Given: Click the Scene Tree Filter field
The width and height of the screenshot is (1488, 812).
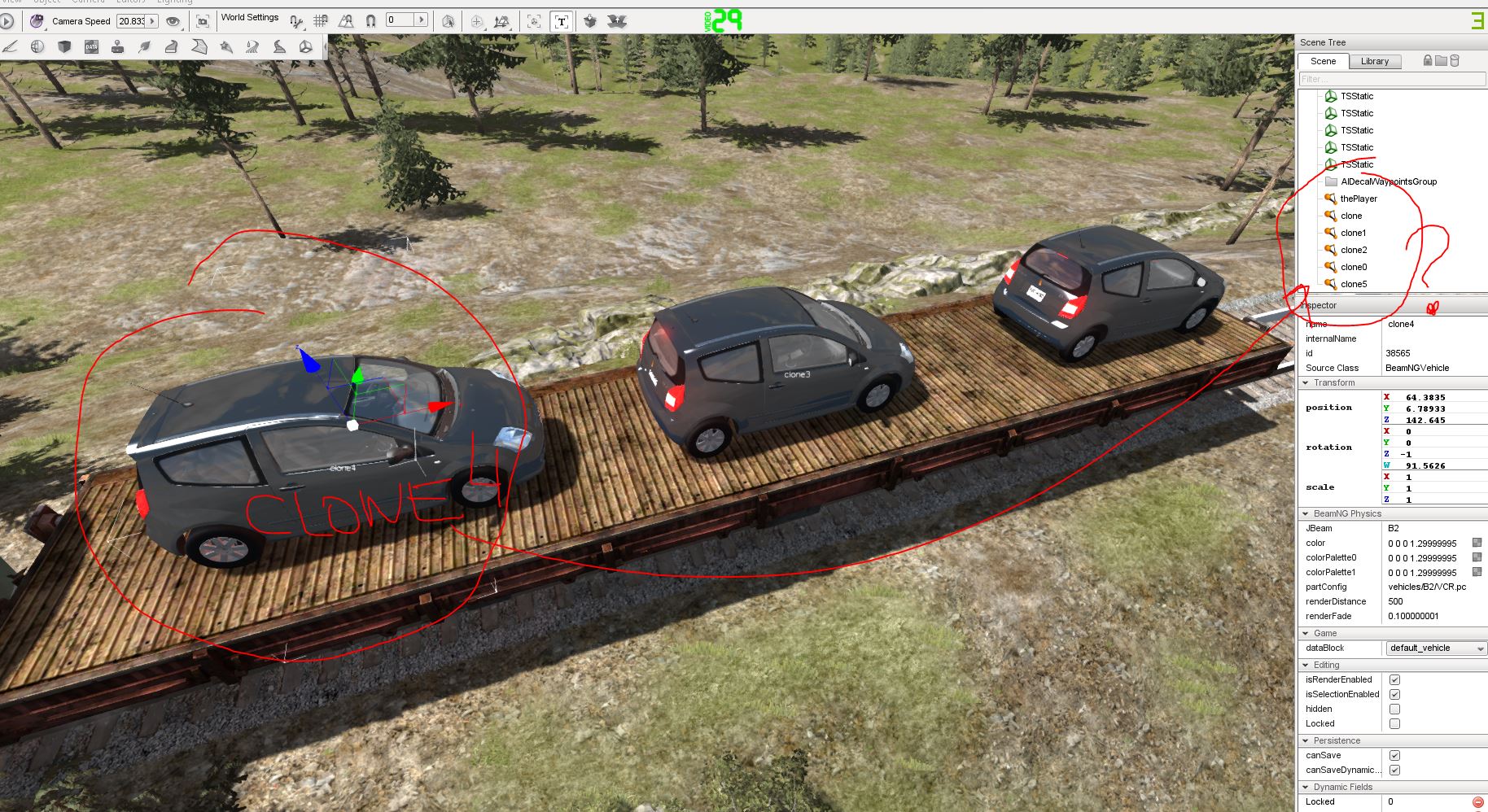Looking at the screenshot, I should (x=1392, y=79).
